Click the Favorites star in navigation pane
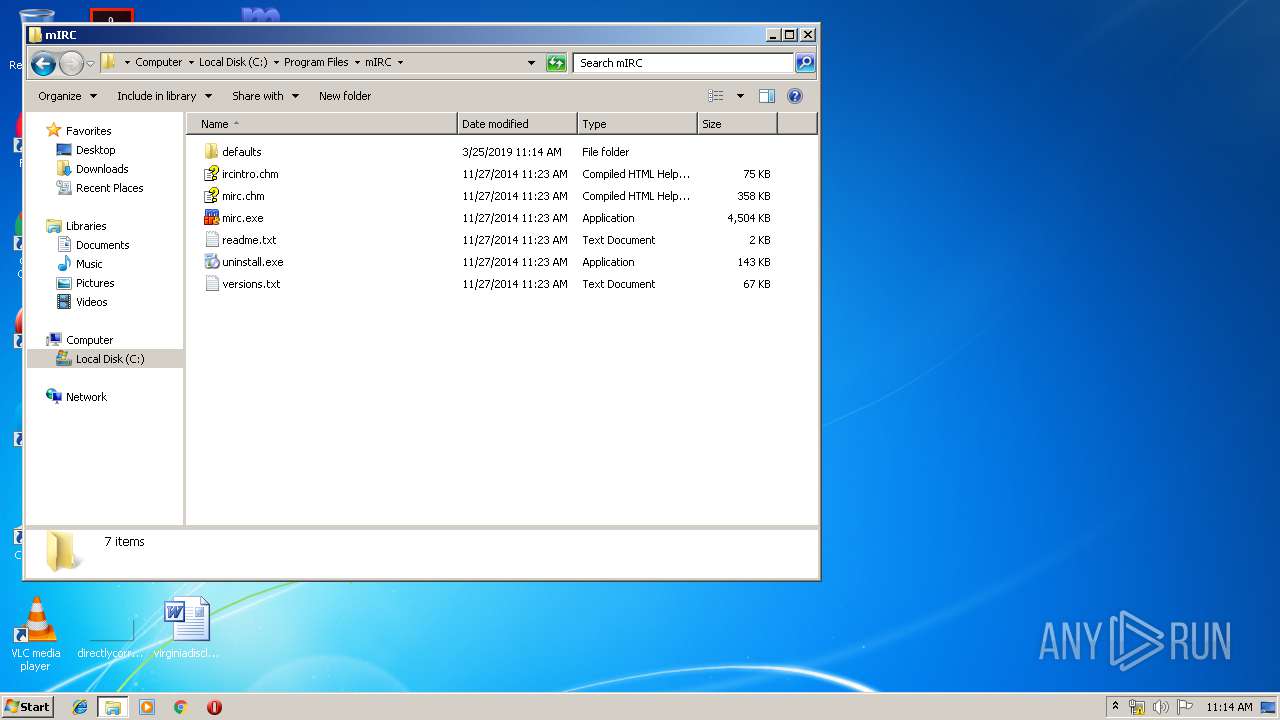 [54, 131]
